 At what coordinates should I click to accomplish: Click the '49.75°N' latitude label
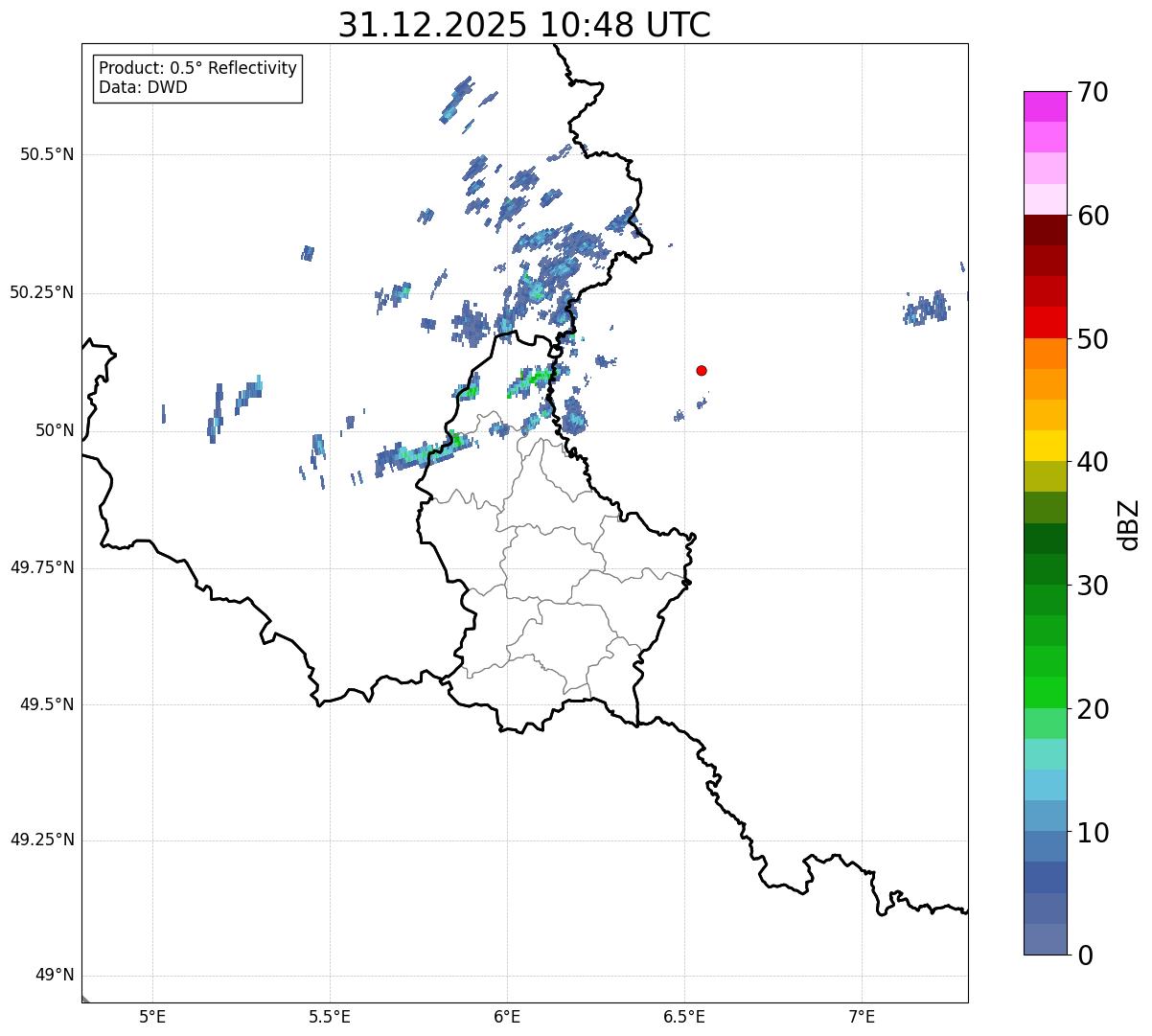pyautogui.click(x=42, y=567)
